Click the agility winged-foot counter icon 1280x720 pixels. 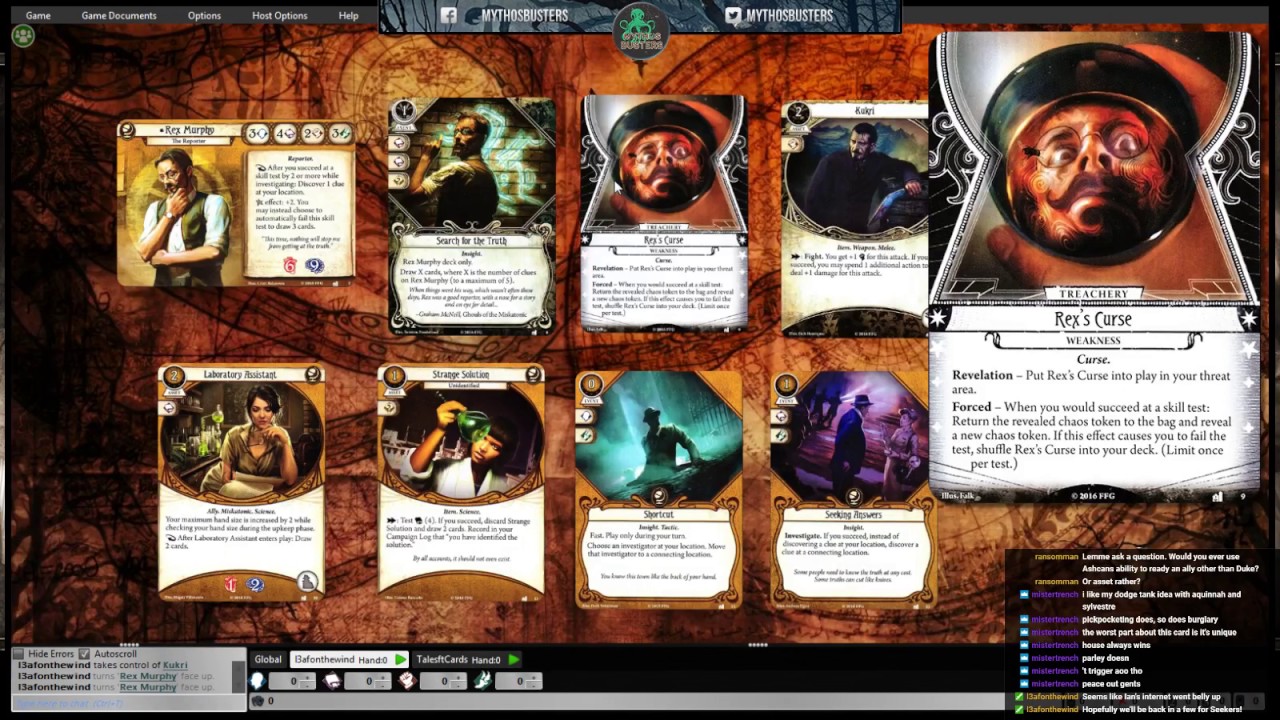[482, 681]
